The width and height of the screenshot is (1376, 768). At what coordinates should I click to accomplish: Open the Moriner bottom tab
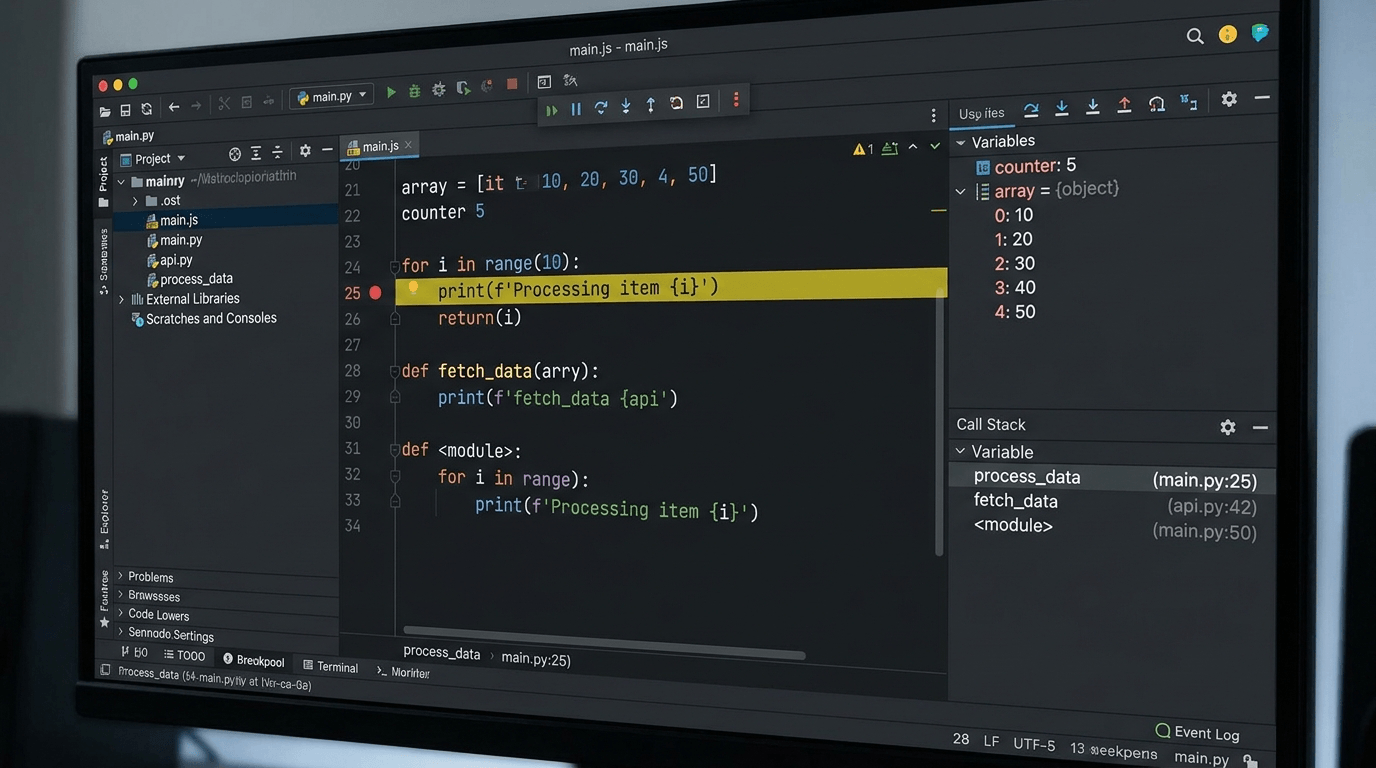coord(403,672)
